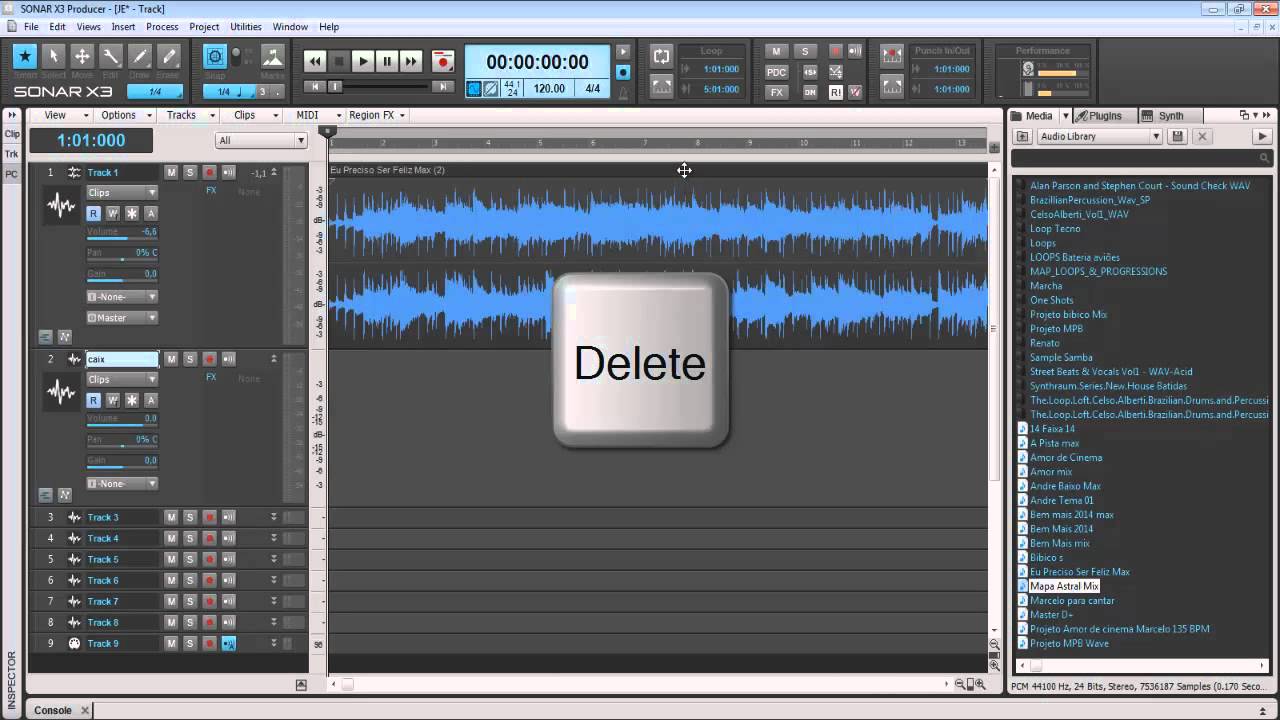Adjust Track 1 Pan slider
The height and width of the screenshot is (720, 1280).
point(122,255)
